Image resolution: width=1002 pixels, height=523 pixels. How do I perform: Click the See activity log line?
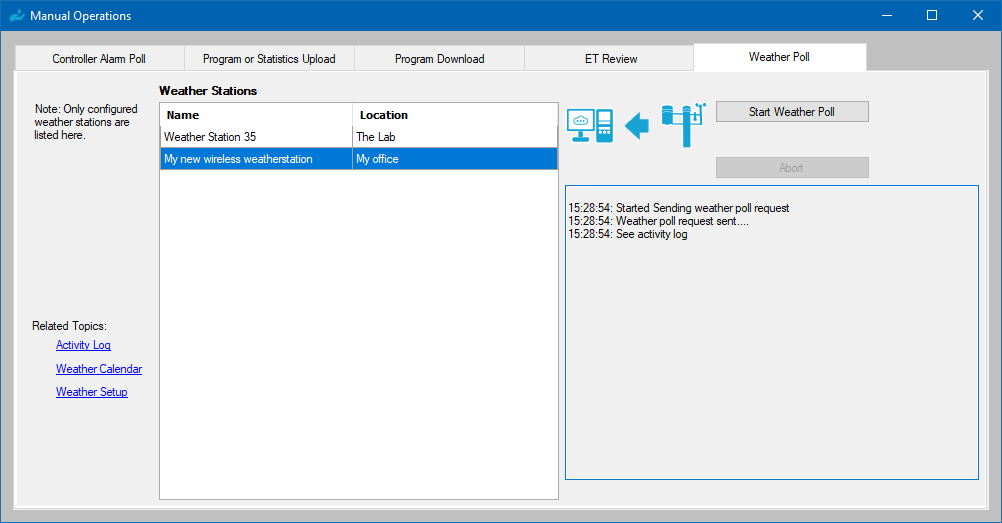tap(628, 234)
